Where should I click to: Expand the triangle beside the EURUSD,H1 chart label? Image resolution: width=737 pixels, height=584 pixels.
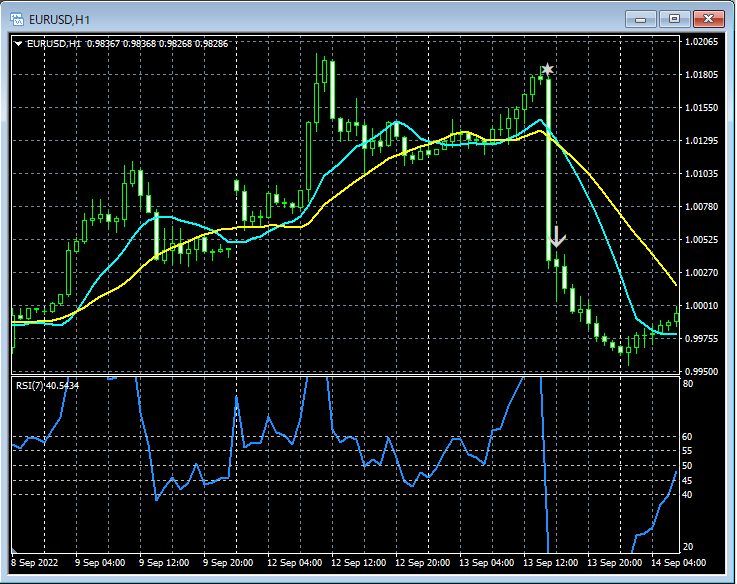(x=18, y=44)
